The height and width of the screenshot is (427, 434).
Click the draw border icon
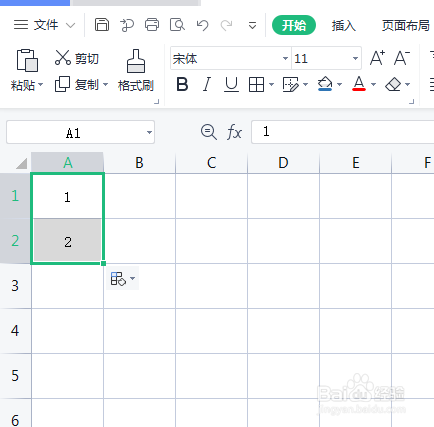[x=291, y=85]
